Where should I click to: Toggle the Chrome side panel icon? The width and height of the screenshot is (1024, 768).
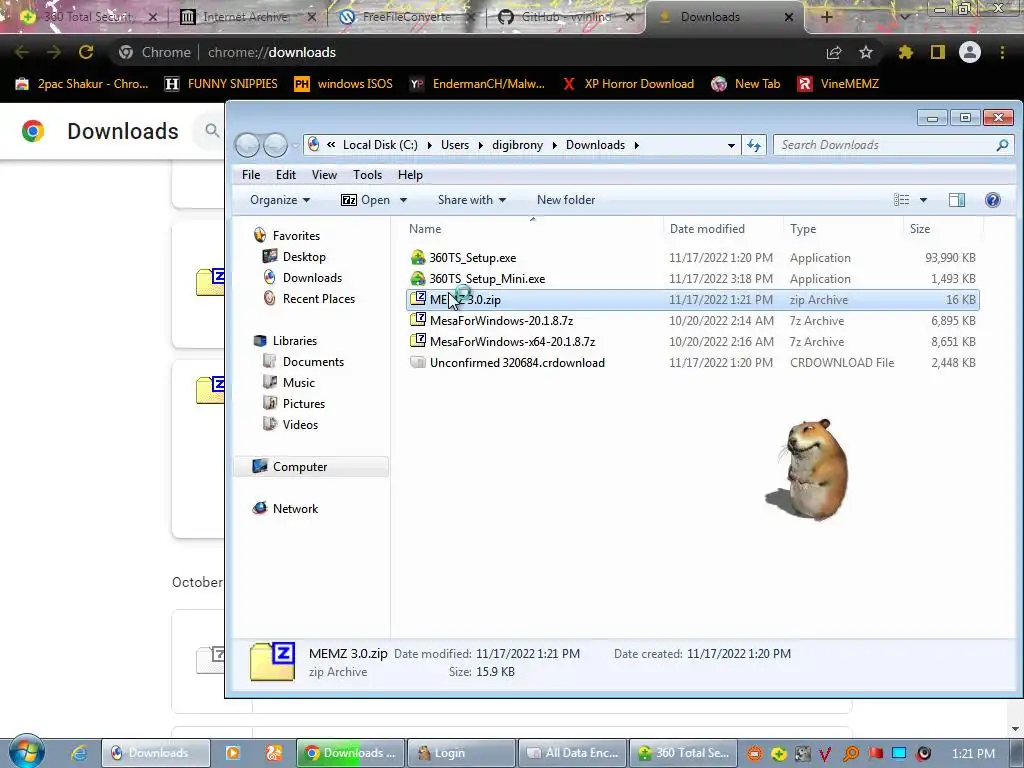938,52
